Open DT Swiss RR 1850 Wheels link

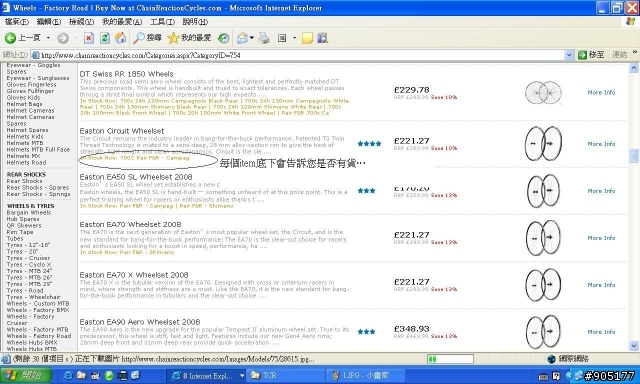click(126, 74)
